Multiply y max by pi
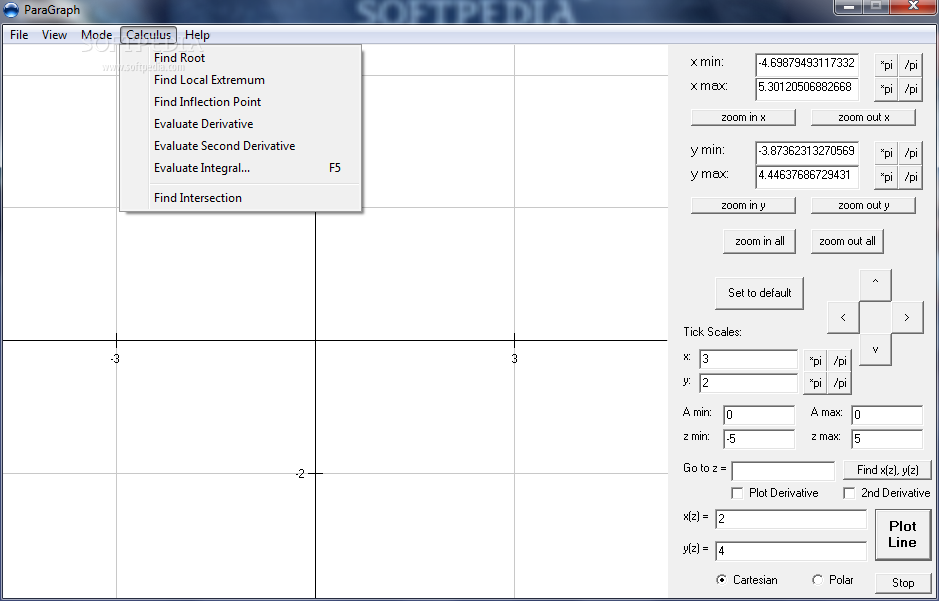The image size is (939, 601). coord(886,177)
